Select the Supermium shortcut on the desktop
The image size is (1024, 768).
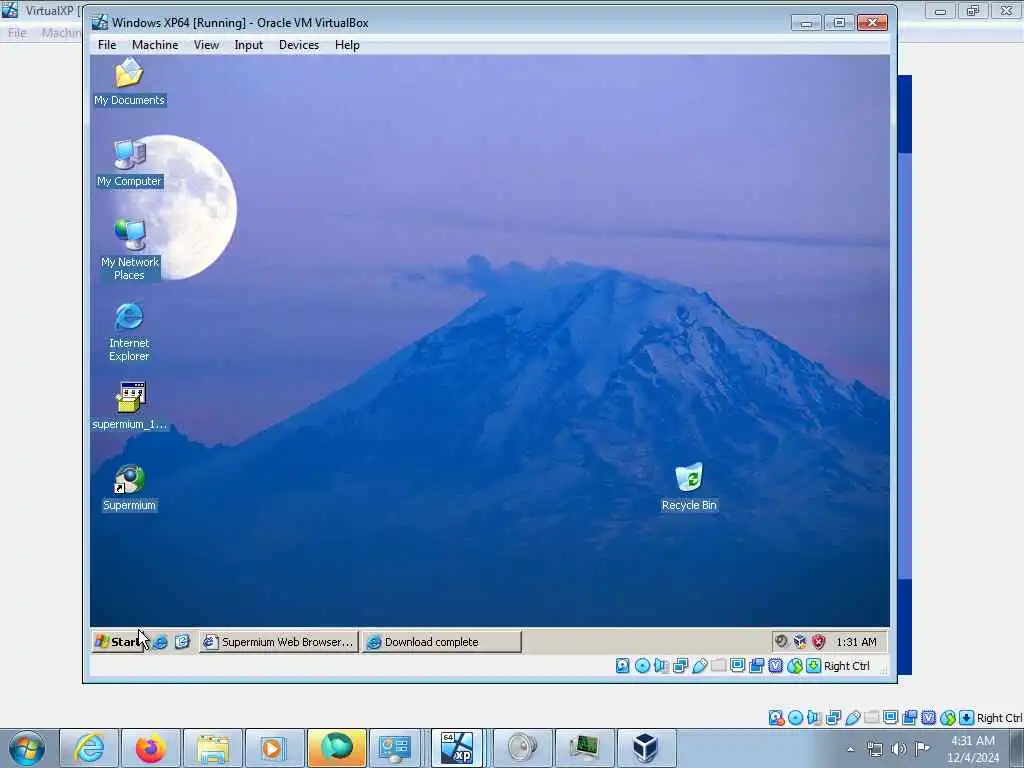[x=129, y=487]
